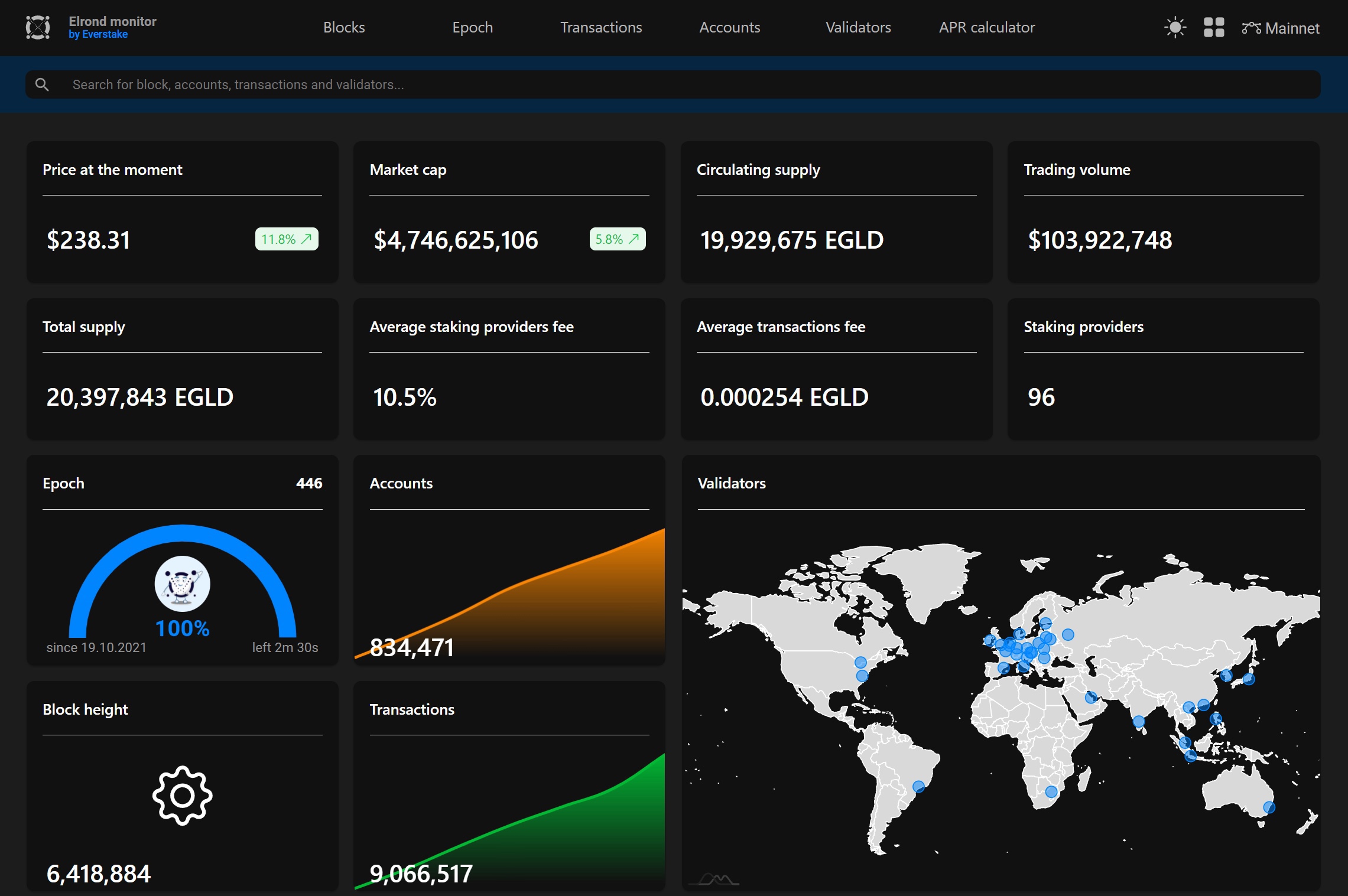Click the 5.8% market cap change badge
Image resolution: width=1348 pixels, height=896 pixels.
coord(617,239)
